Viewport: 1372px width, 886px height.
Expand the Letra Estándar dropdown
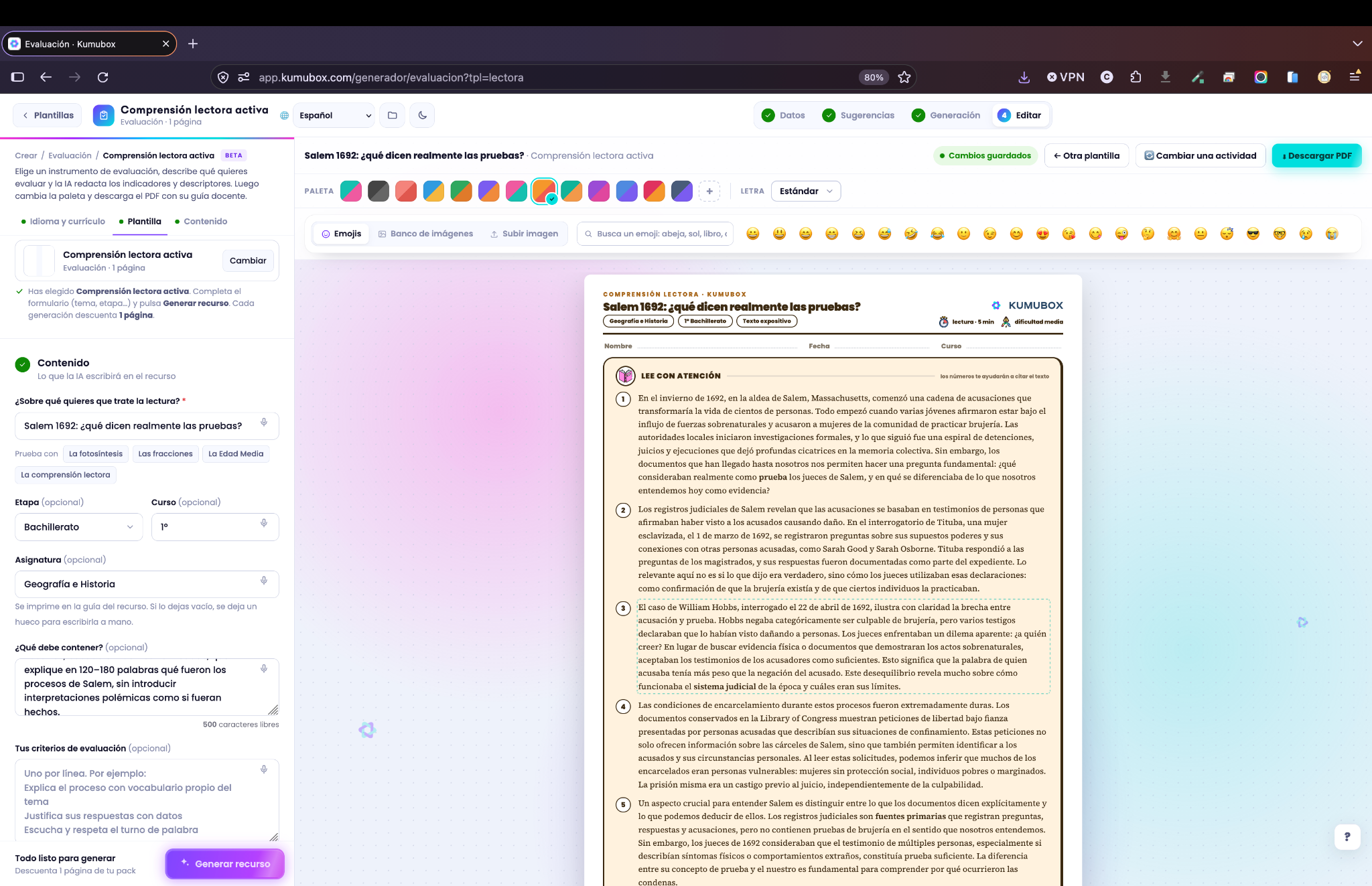806,191
